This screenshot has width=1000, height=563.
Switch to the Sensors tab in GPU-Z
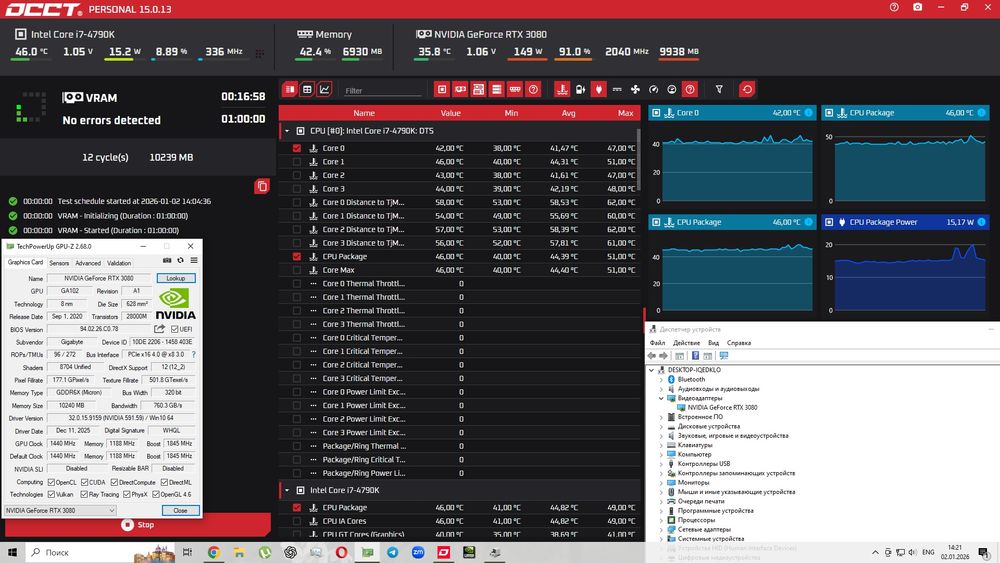pos(59,263)
